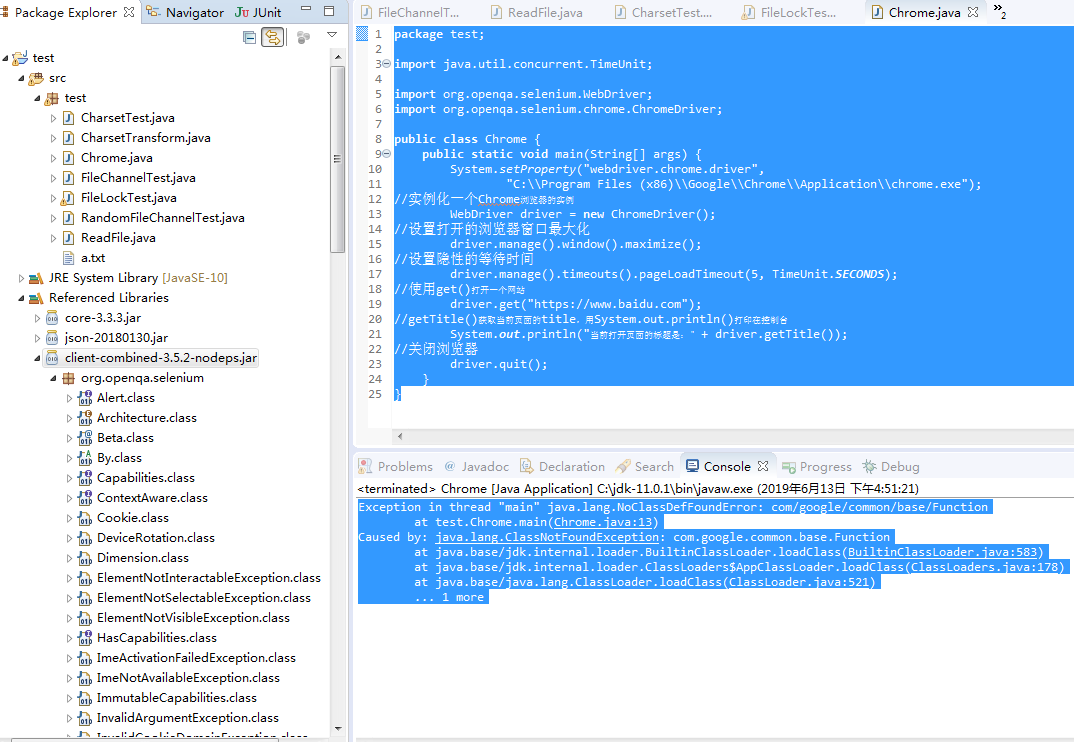The height and width of the screenshot is (742, 1074).
Task: Click the Alert.class icon
Action: coord(84,398)
